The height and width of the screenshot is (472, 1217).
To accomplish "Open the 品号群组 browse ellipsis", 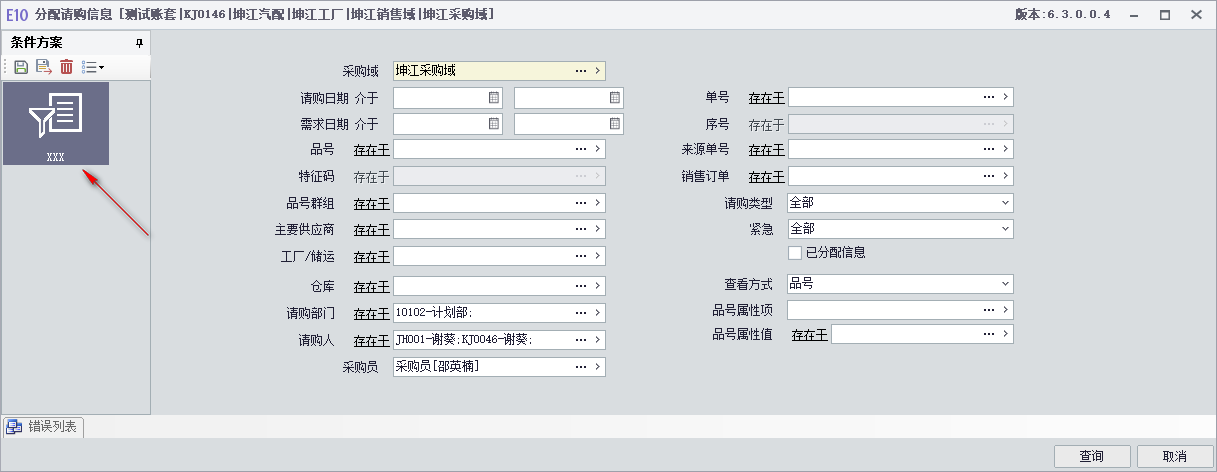I will [581, 203].
